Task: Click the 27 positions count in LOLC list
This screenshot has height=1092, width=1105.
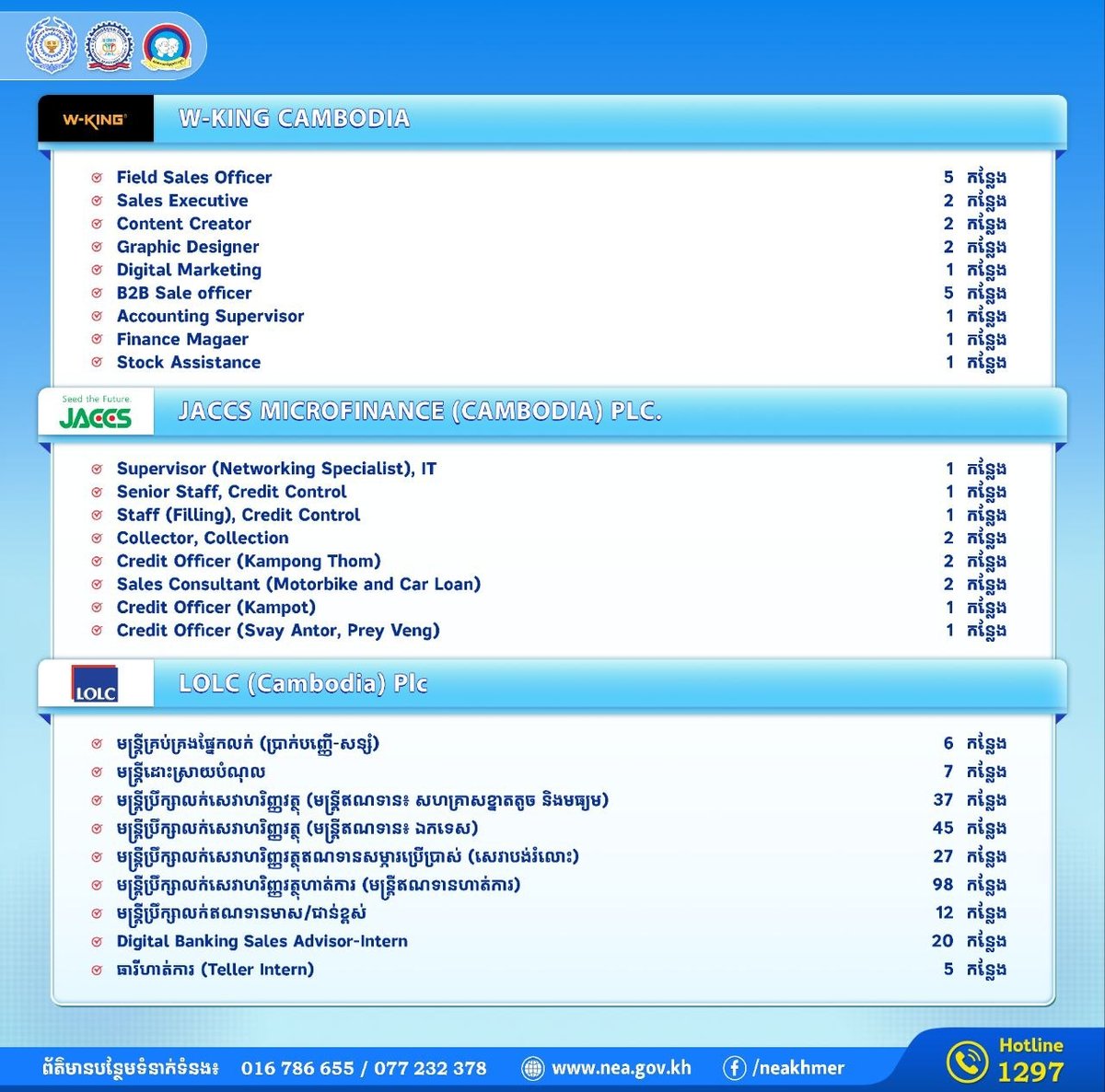Action: [x=943, y=856]
